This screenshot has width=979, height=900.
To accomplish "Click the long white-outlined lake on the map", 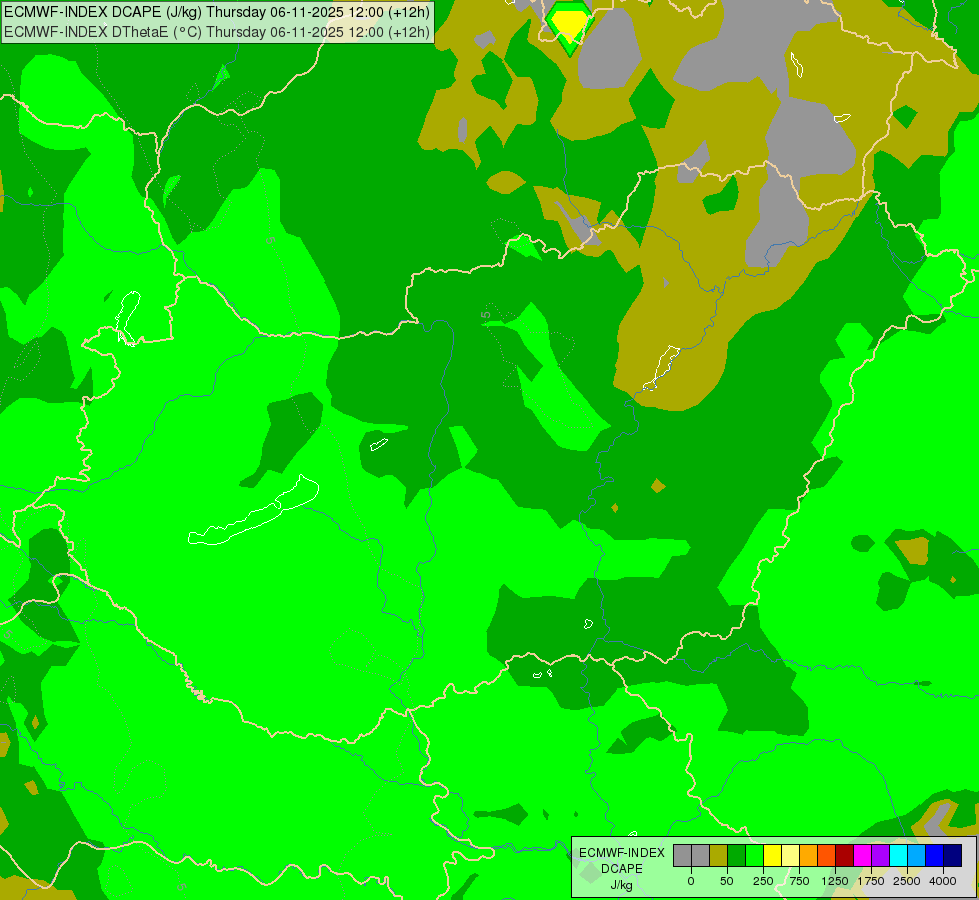I will coord(253,512).
